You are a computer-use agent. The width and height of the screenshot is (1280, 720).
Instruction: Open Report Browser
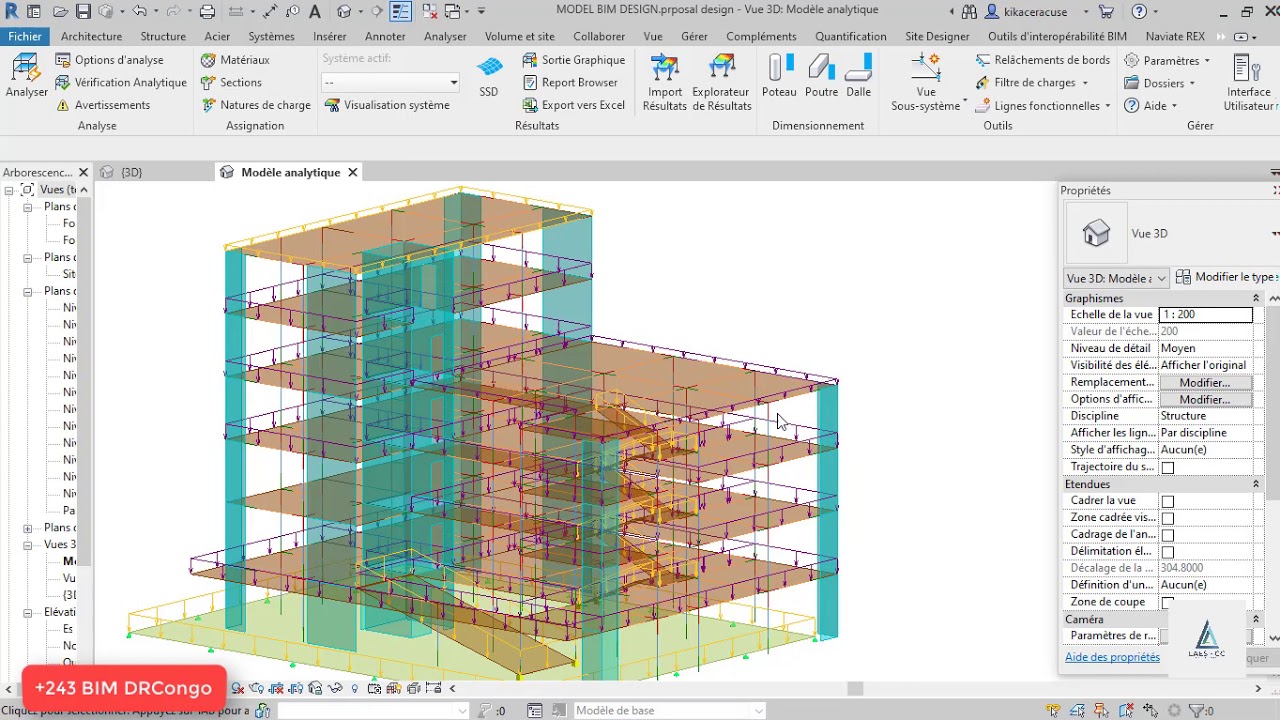coord(570,83)
